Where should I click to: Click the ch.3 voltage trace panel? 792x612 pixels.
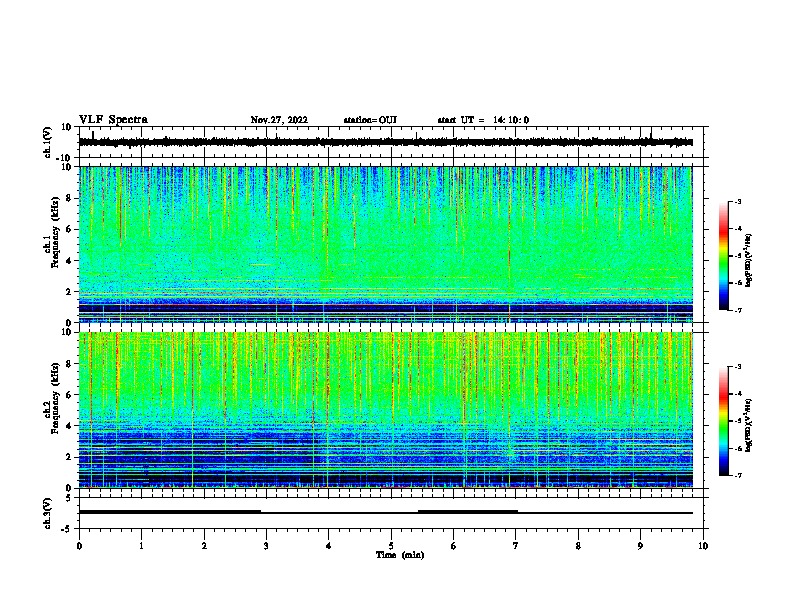coord(391,513)
